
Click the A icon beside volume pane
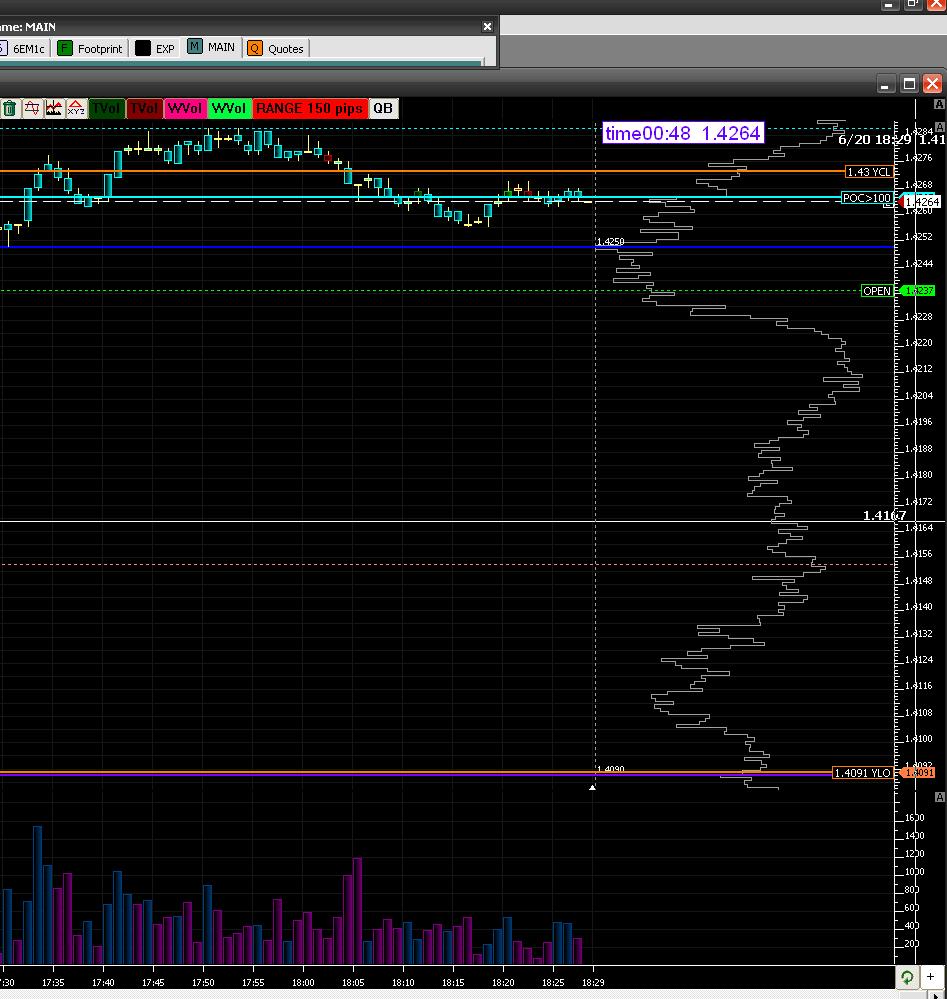[x=938, y=796]
